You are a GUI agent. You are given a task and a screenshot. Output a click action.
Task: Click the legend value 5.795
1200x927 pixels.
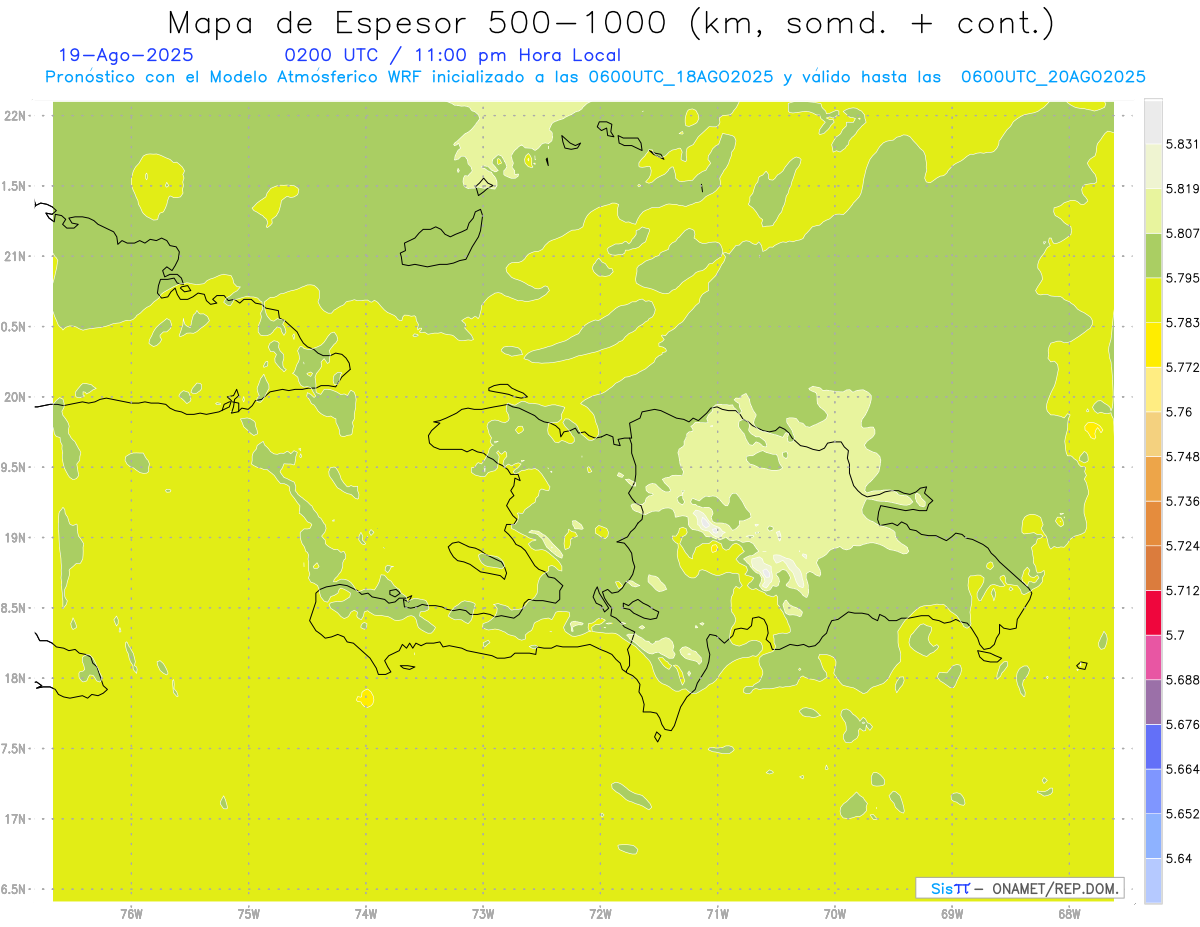tap(1182, 277)
